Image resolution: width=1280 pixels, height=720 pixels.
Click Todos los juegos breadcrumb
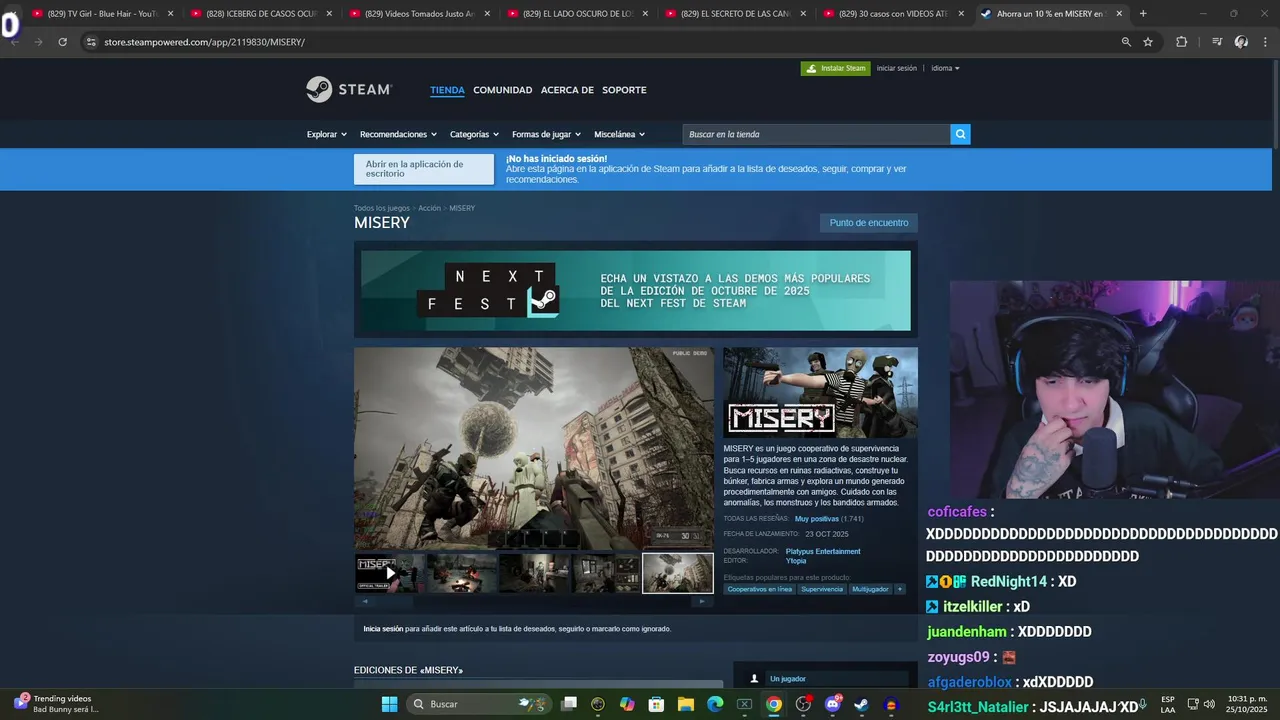point(381,208)
